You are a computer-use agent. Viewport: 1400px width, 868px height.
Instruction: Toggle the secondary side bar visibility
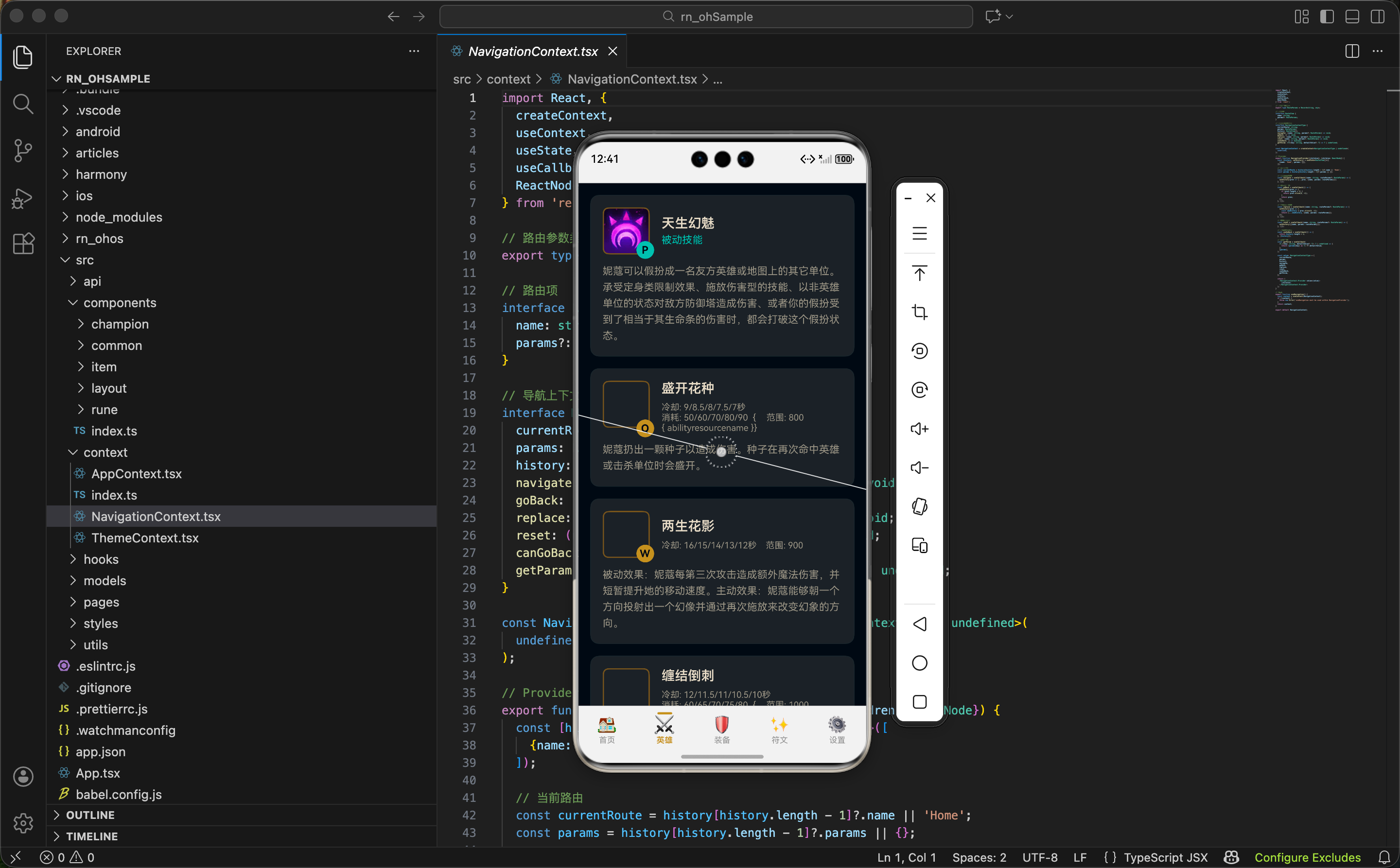(1377, 17)
